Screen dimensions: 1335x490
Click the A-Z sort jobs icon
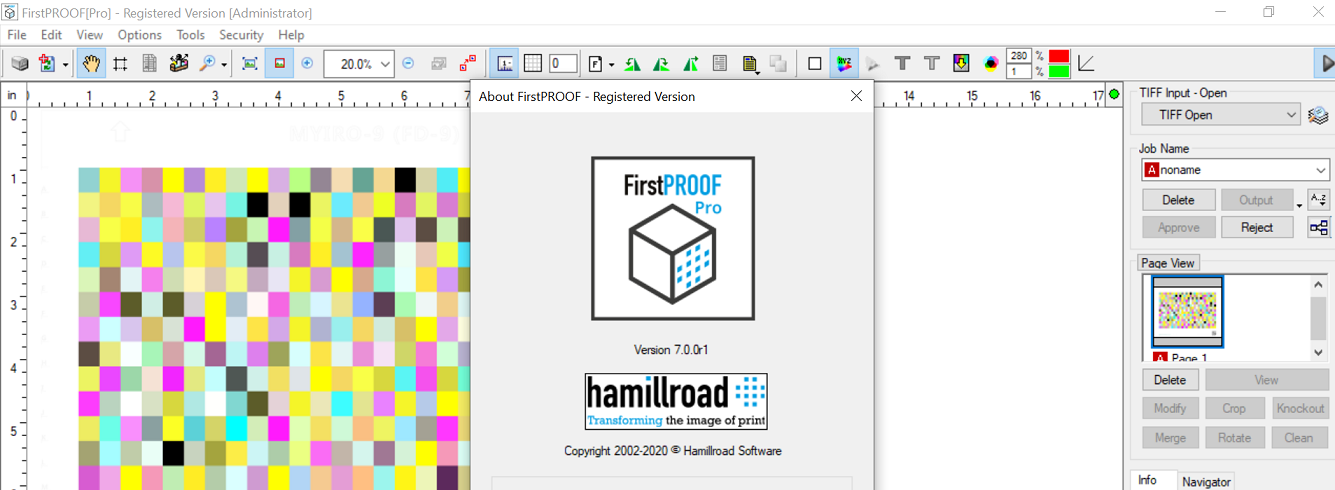pyautogui.click(x=1319, y=199)
